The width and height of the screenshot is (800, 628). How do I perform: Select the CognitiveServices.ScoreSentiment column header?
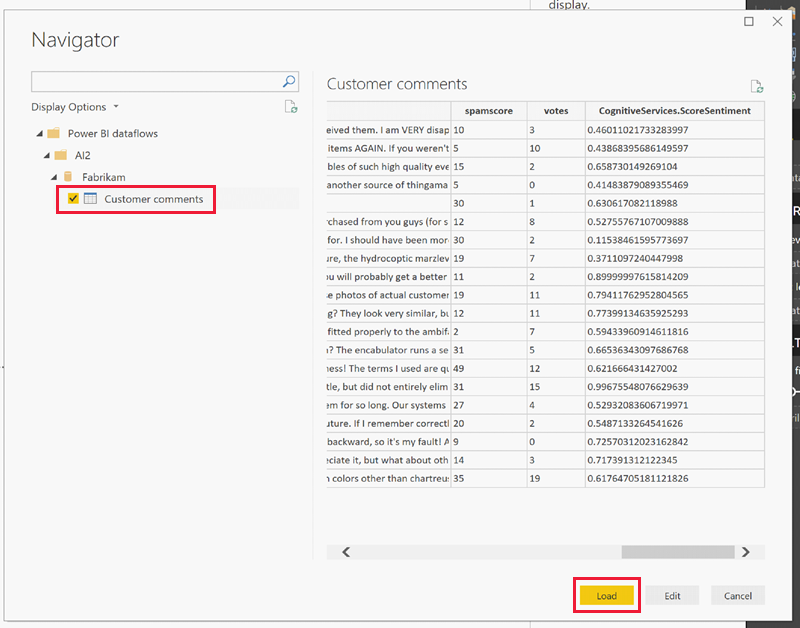[674, 111]
